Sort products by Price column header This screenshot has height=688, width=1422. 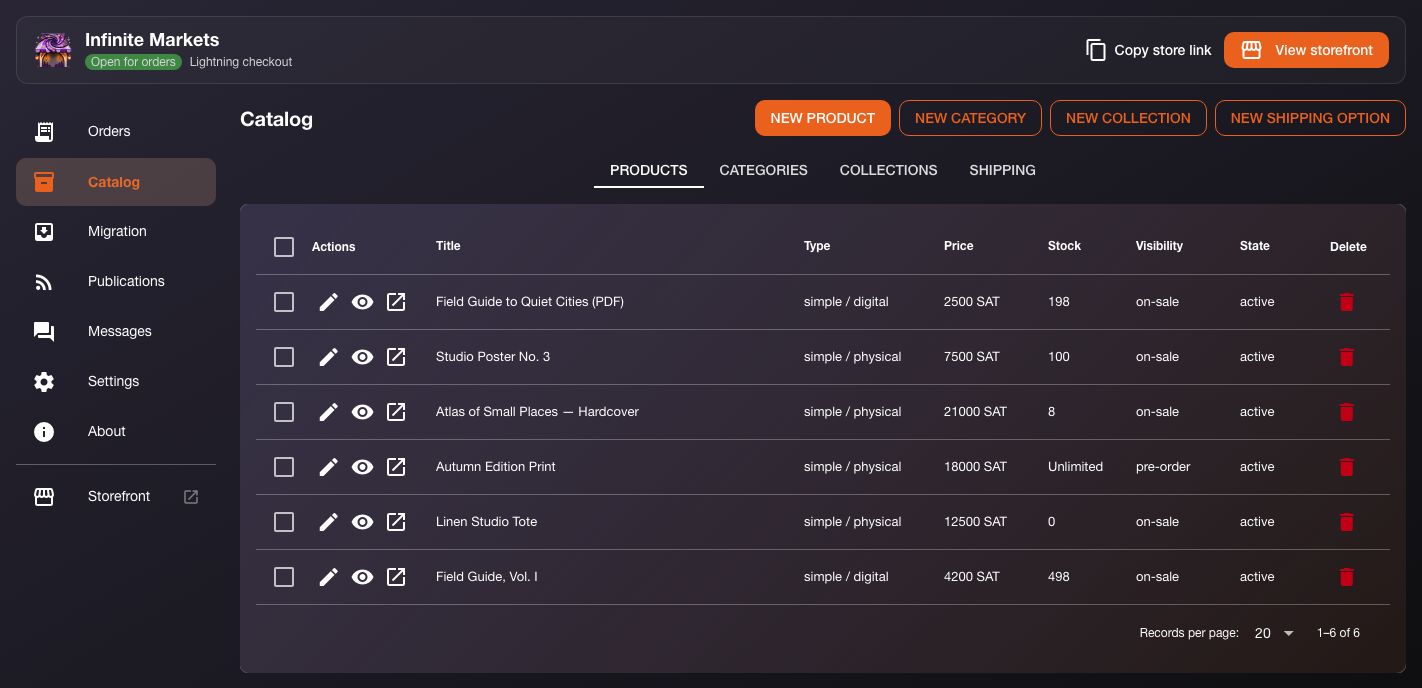click(x=958, y=246)
